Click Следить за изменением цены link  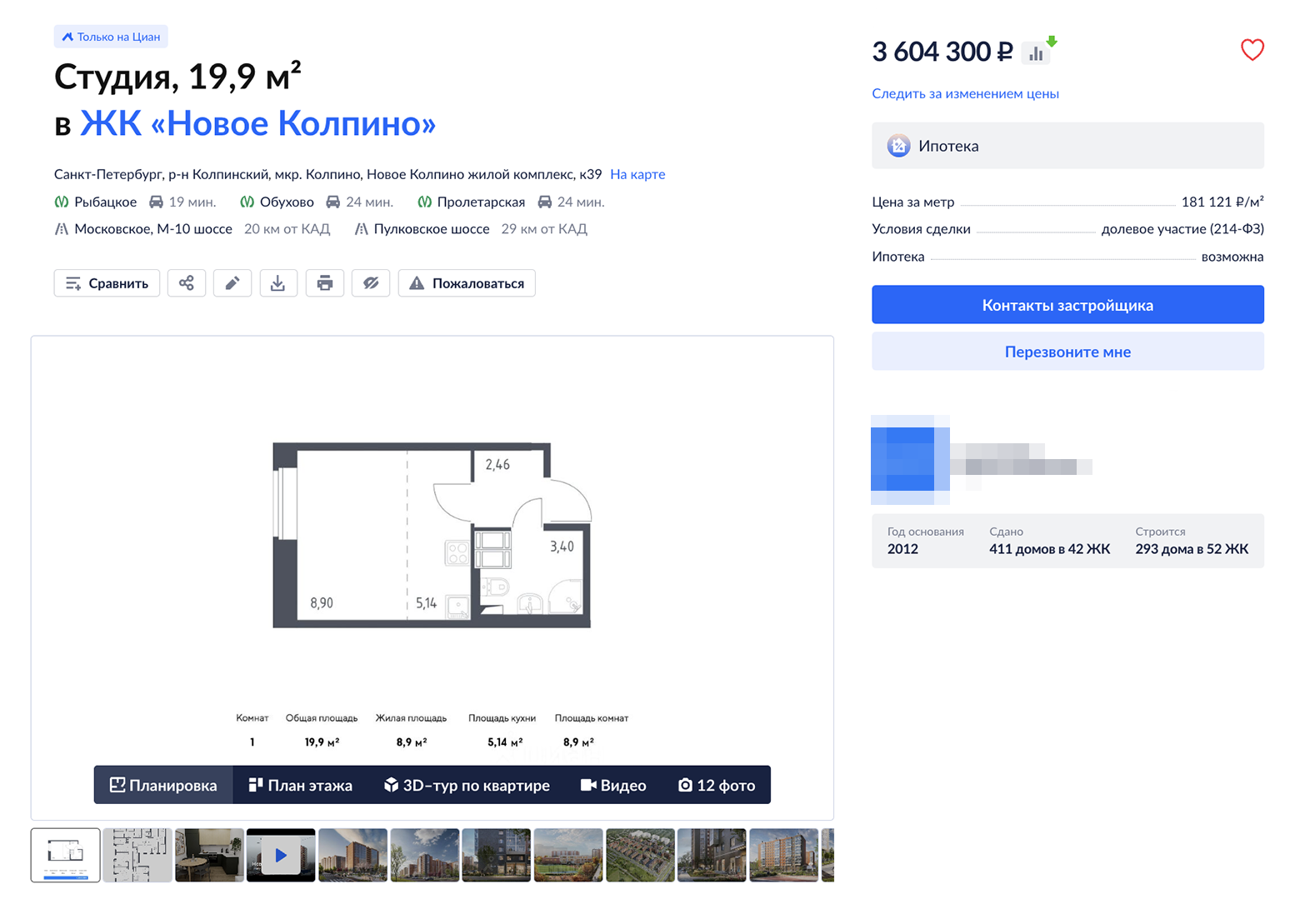click(965, 93)
